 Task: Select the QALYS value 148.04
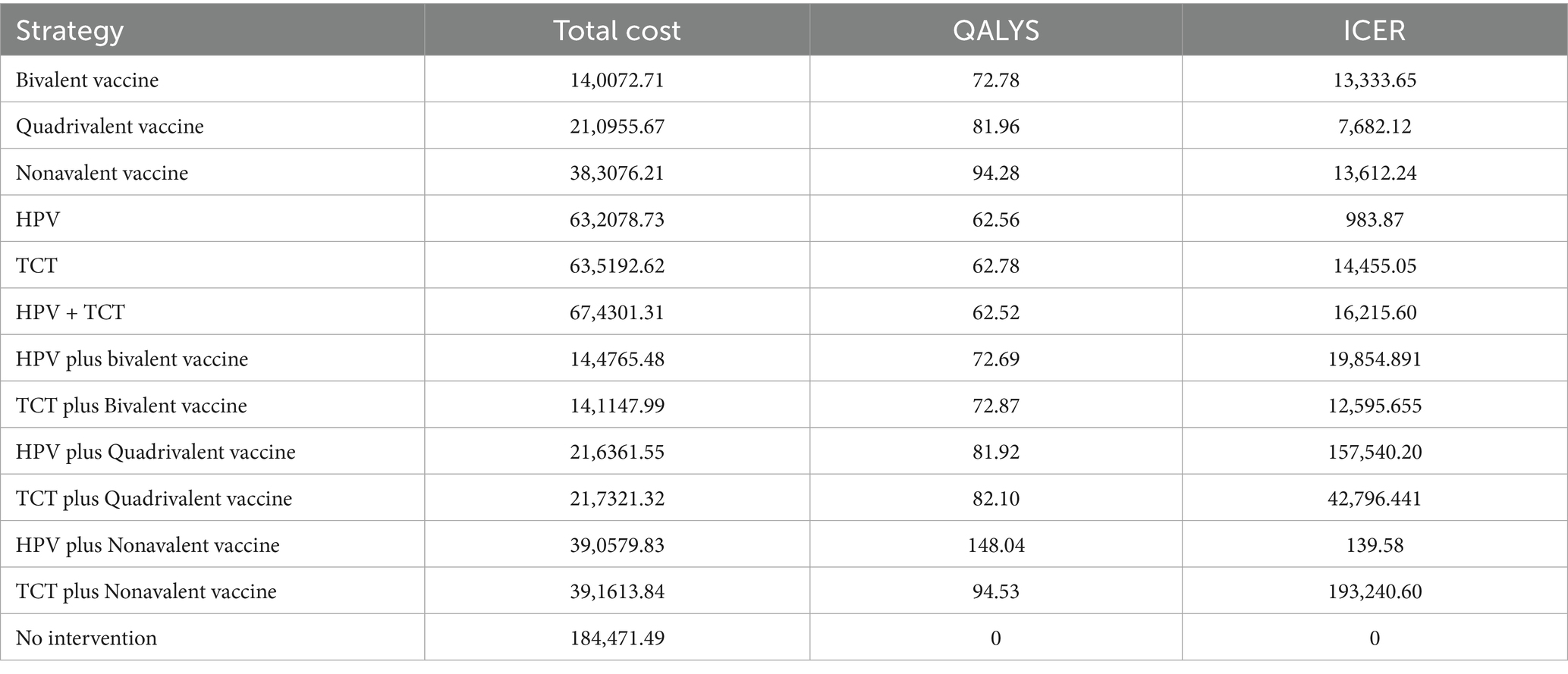[996, 545]
